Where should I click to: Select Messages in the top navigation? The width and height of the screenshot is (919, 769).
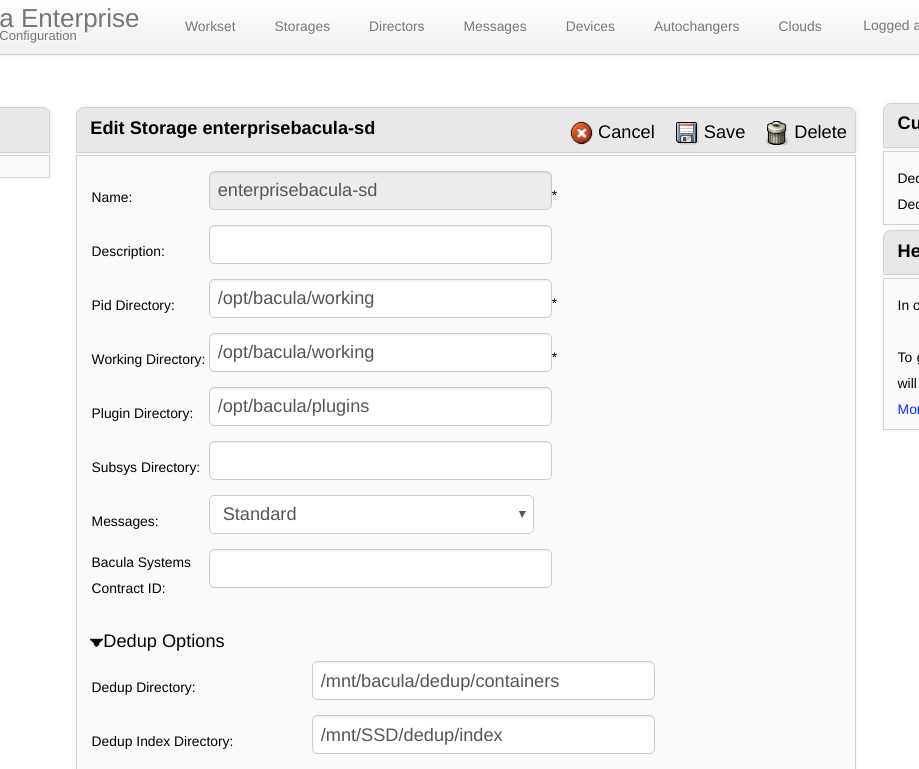pyautogui.click(x=495, y=26)
